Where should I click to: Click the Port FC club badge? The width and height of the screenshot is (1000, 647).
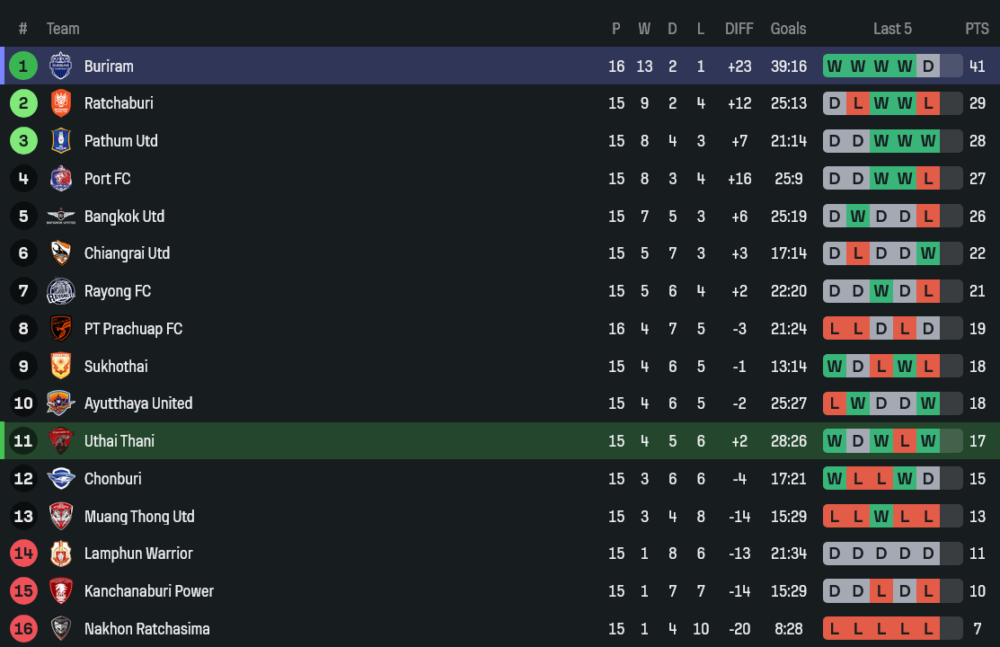(61, 179)
